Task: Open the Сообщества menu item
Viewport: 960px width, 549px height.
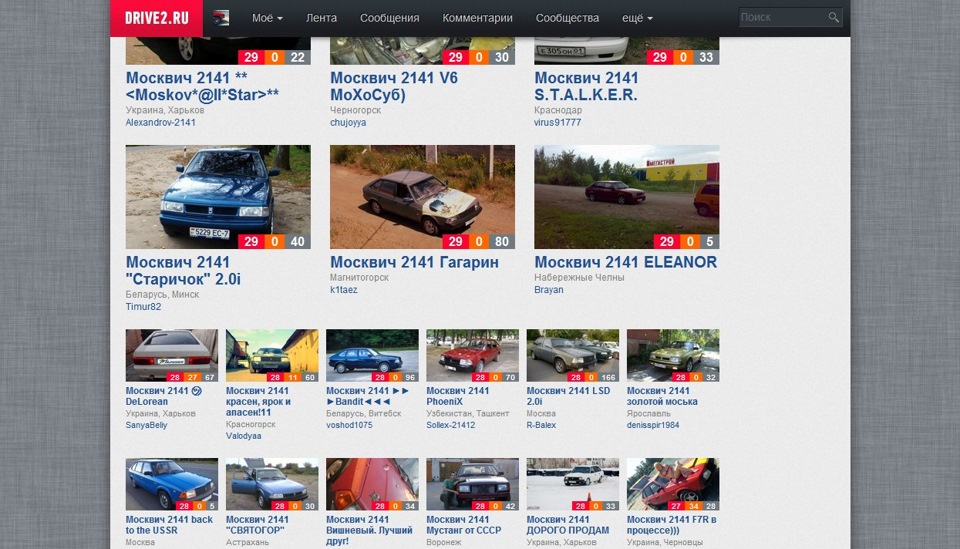Action: pyautogui.click(x=568, y=18)
